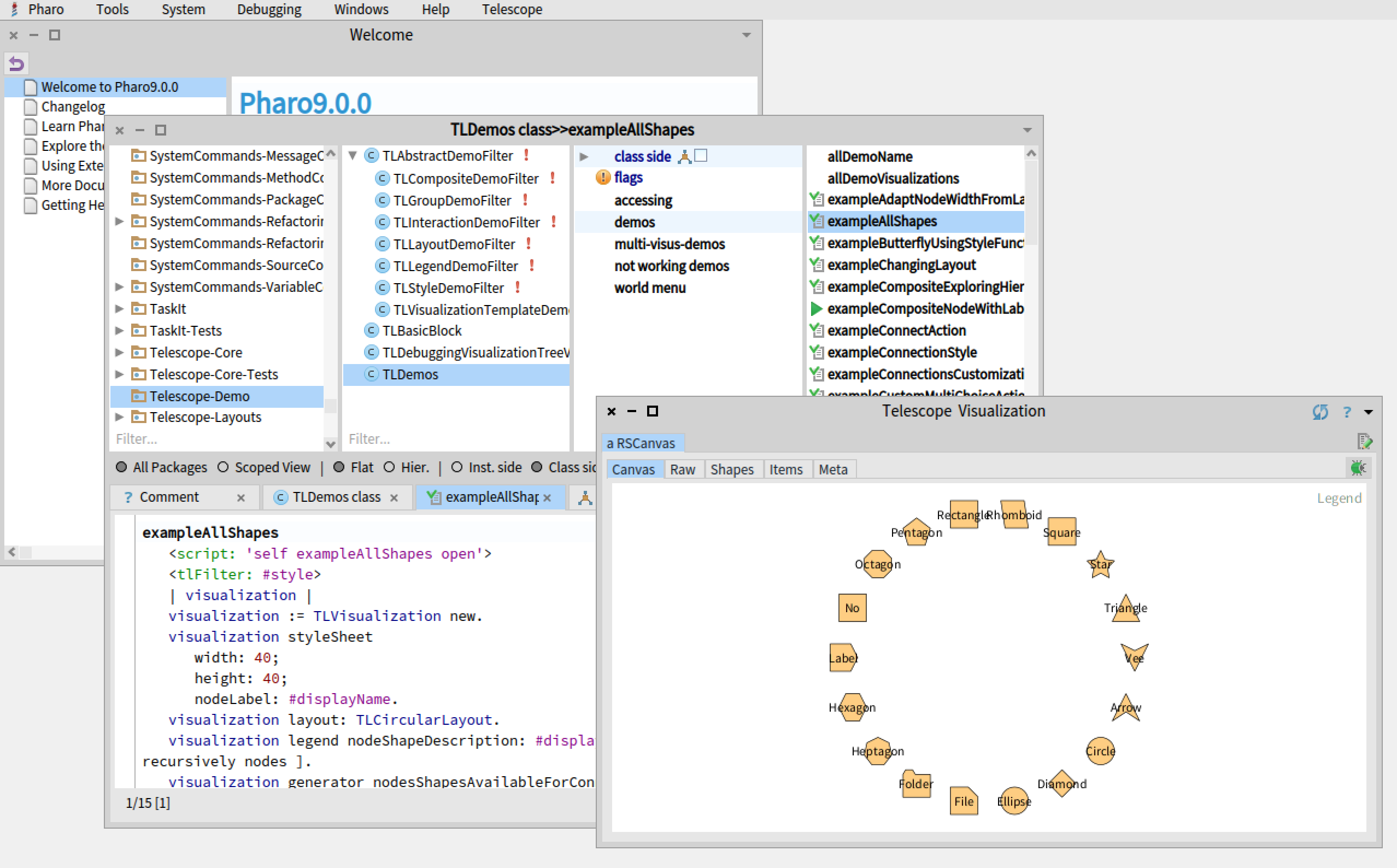Image resolution: width=1397 pixels, height=868 pixels.
Task: Click the refresh icon in Telescope Visualization
Action: point(1319,412)
